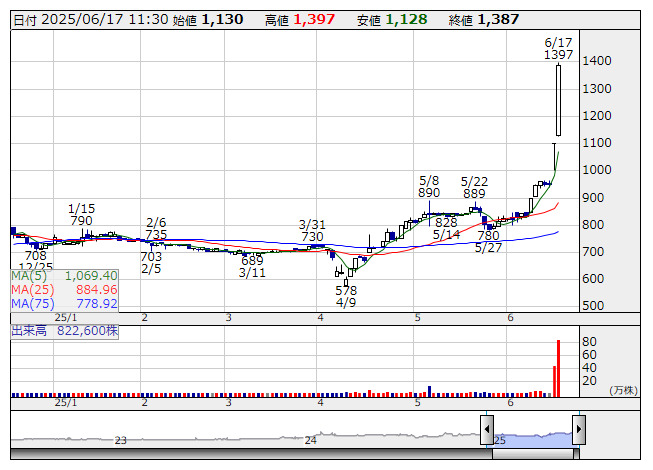Click the 24 year area in the overview
The width and height of the screenshot is (653, 470).
311,439
